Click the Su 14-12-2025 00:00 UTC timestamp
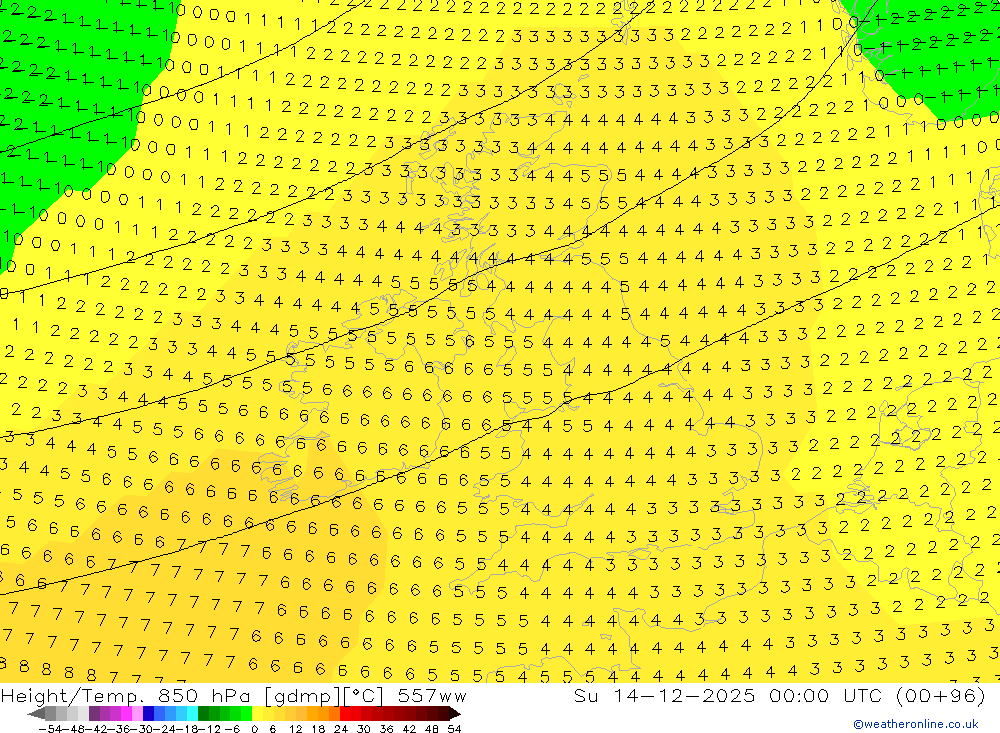 tap(779, 696)
